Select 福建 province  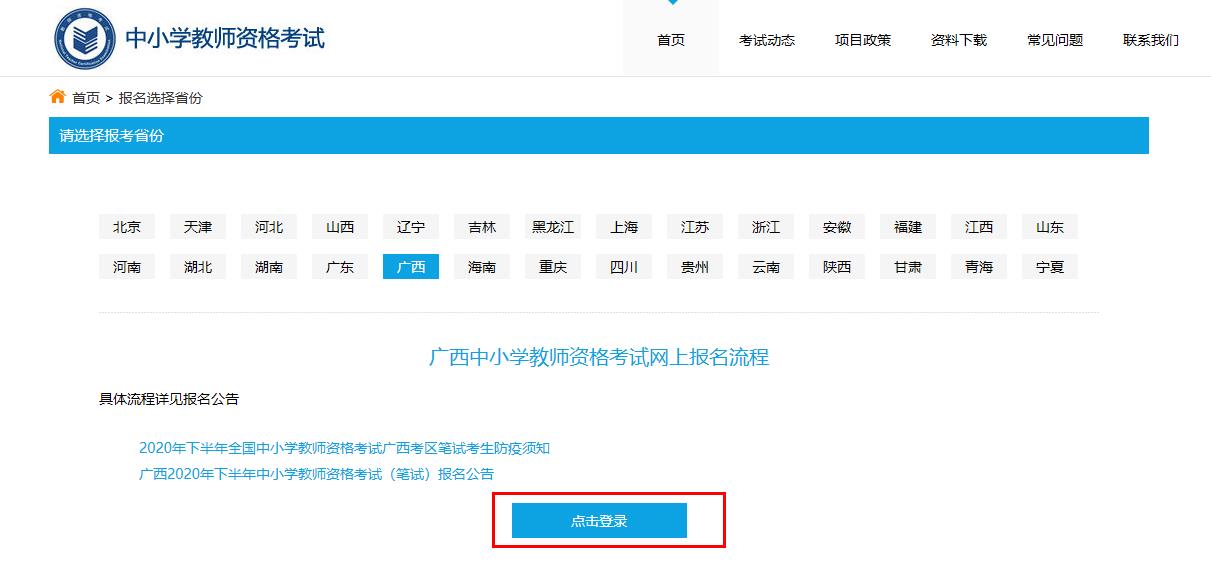[908, 227]
